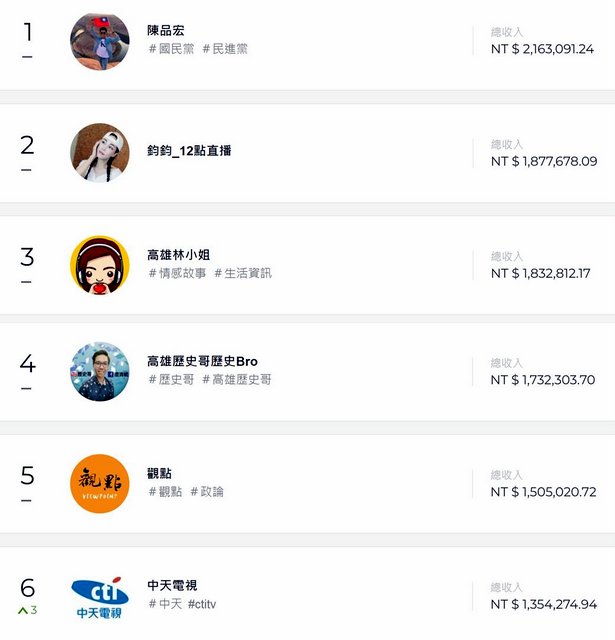Filter by #生活資訊 tag

(243, 273)
